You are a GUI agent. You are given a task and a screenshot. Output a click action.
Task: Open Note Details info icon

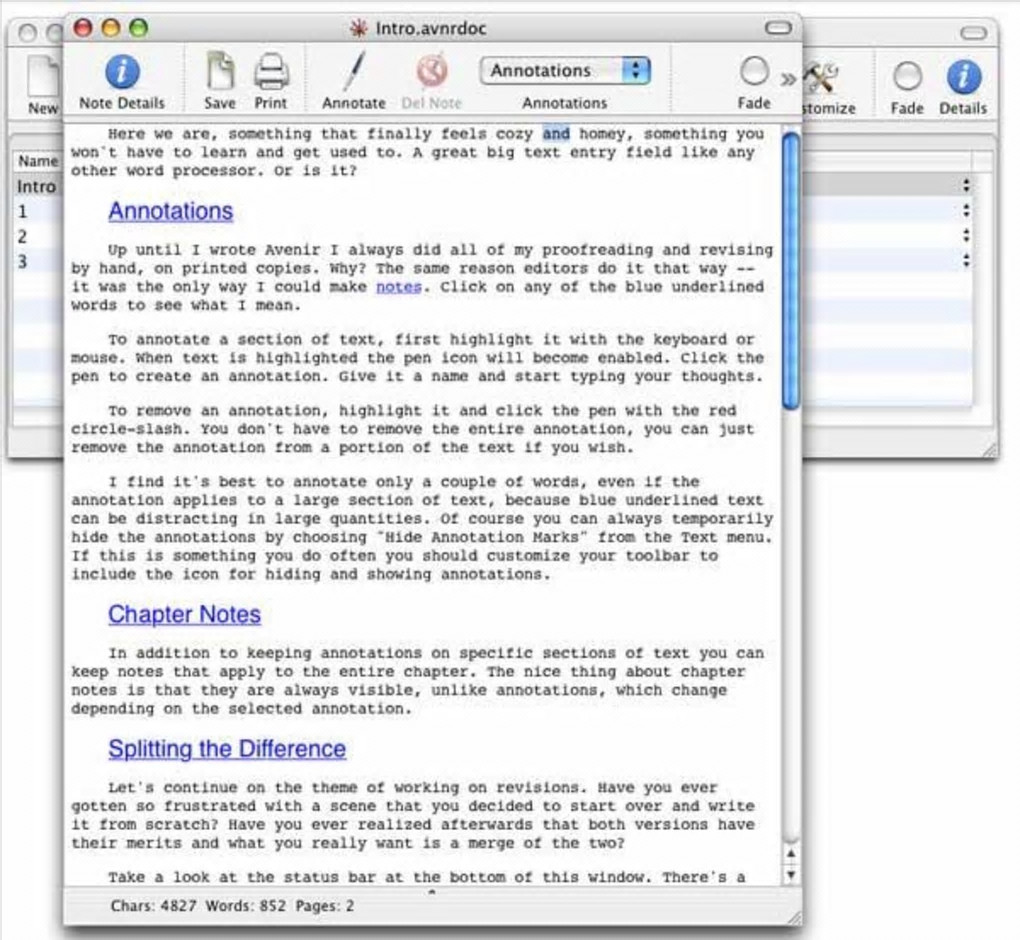(x=122, y=72)
